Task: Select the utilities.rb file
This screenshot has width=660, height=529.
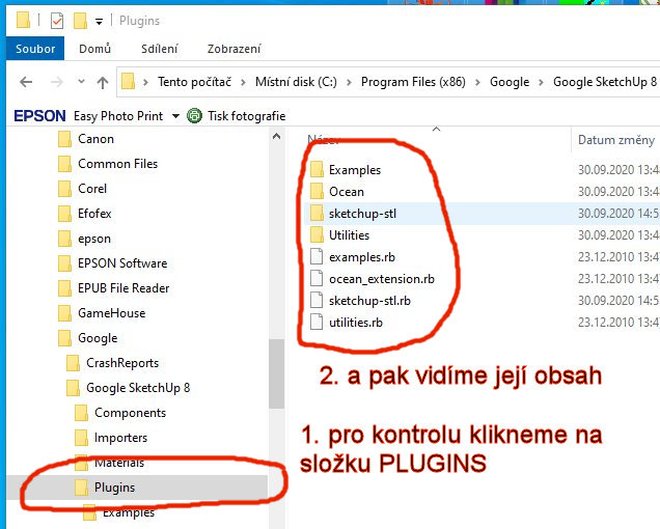Action: point(356,323)
